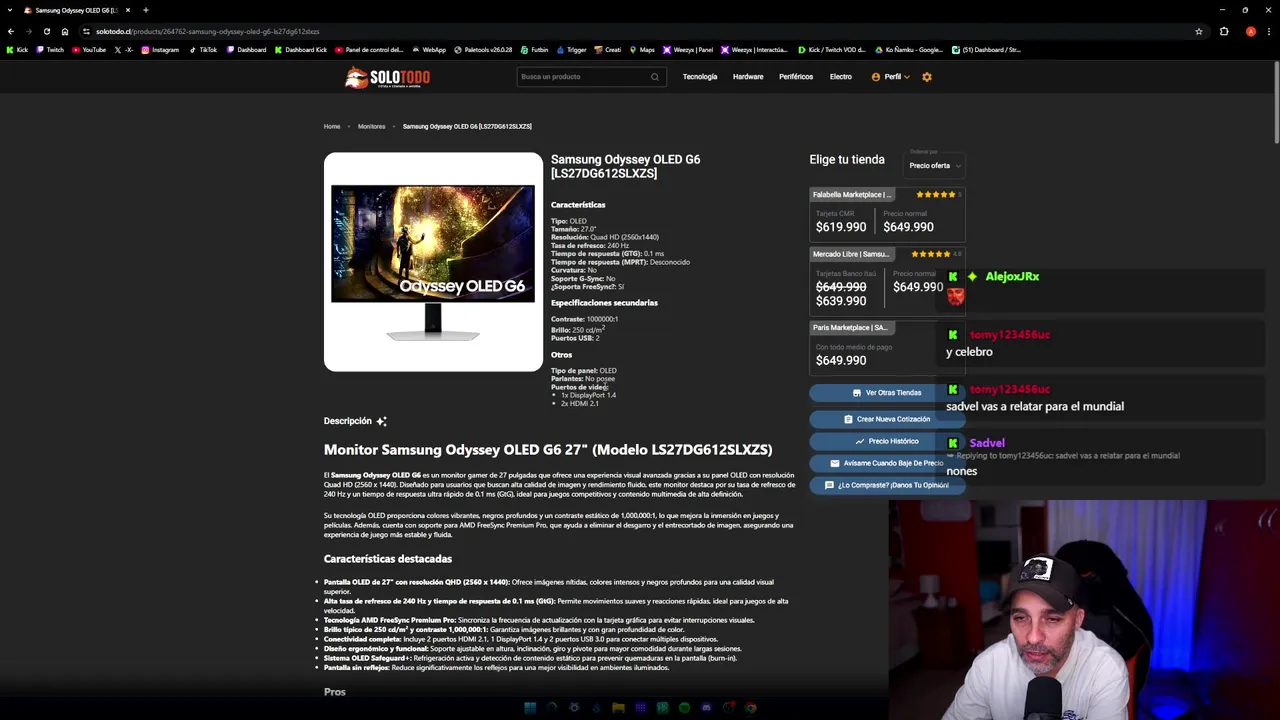Click the search magnifier icon

[655, 77]
